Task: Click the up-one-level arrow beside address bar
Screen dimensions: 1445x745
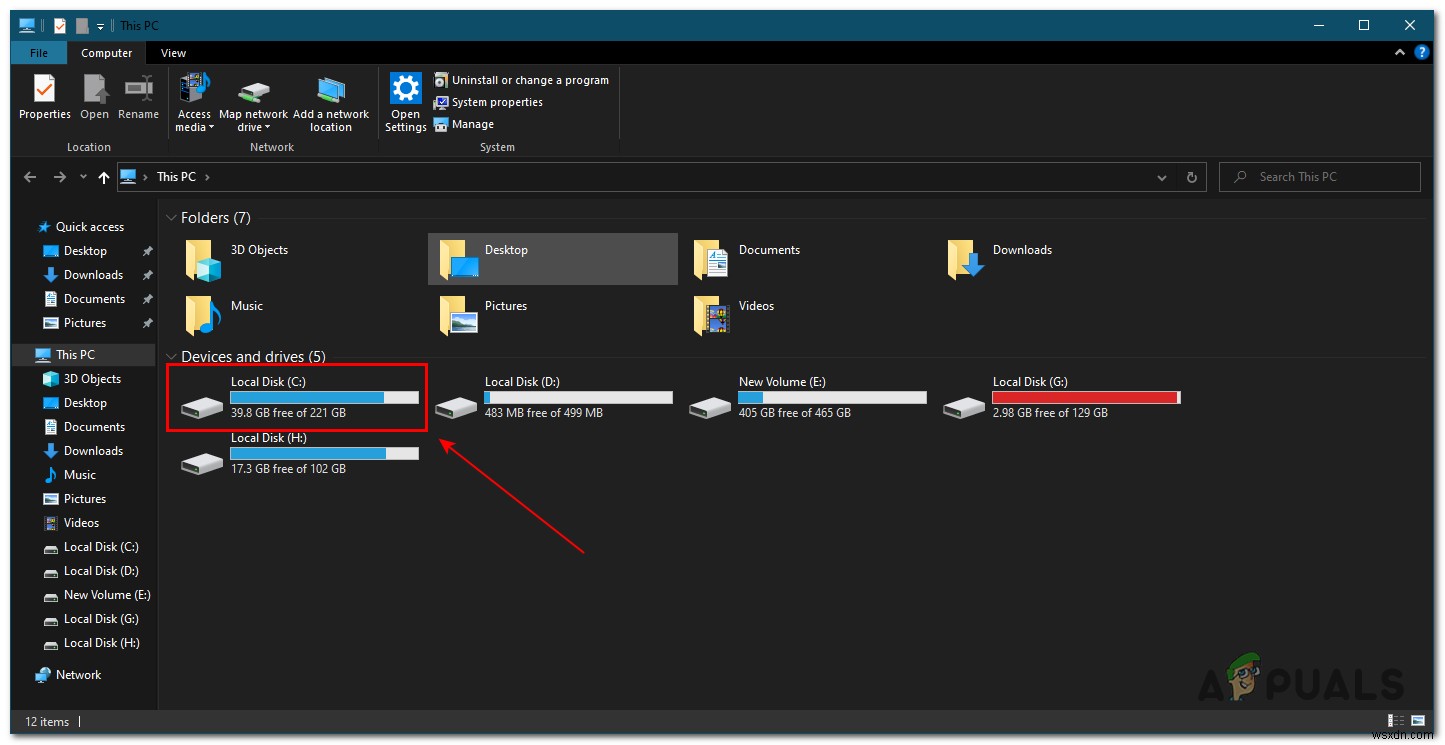Action: click(x=103, y=176)
